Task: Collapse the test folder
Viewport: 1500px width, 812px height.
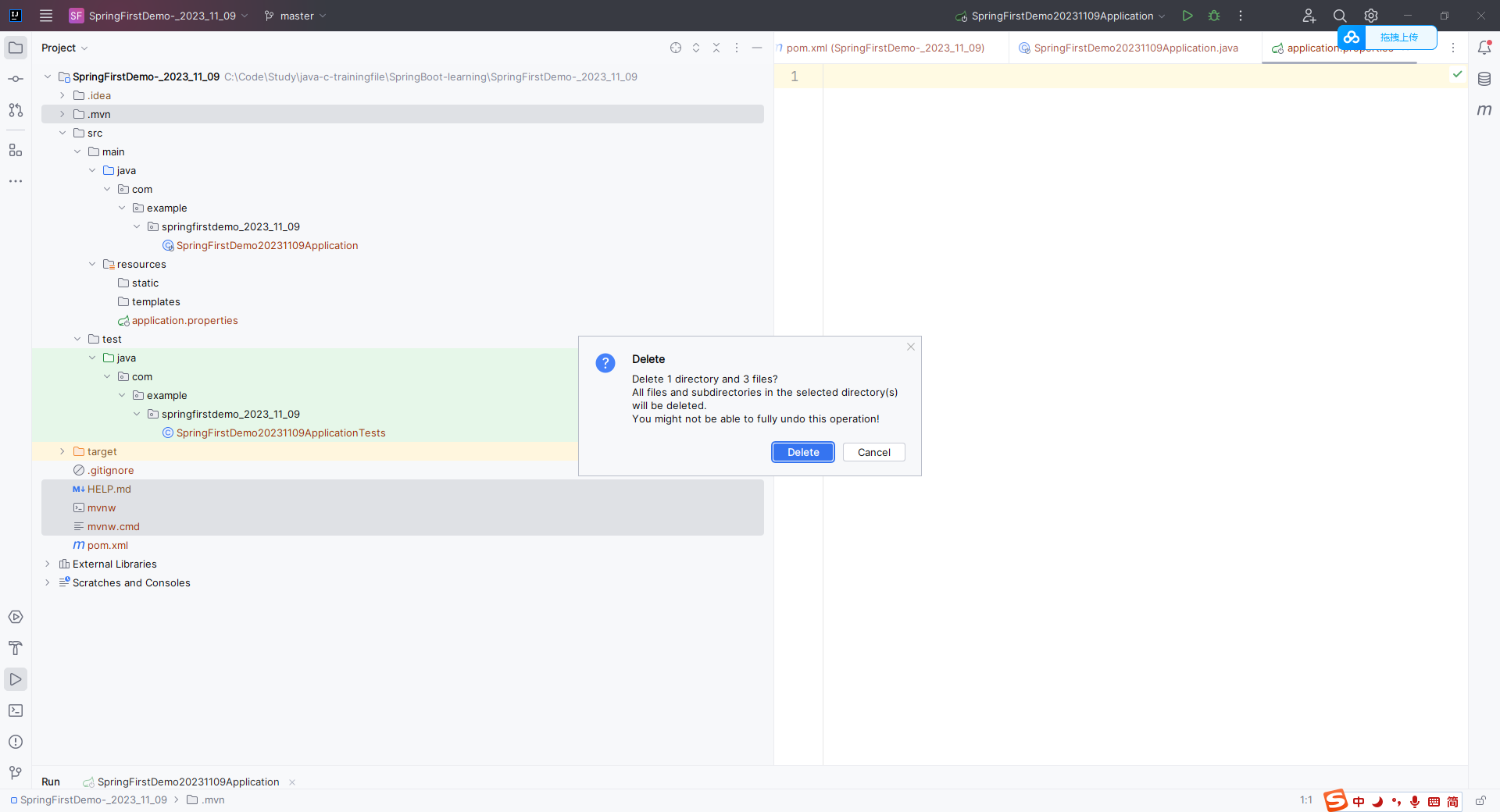Action: tap(77, 339)
